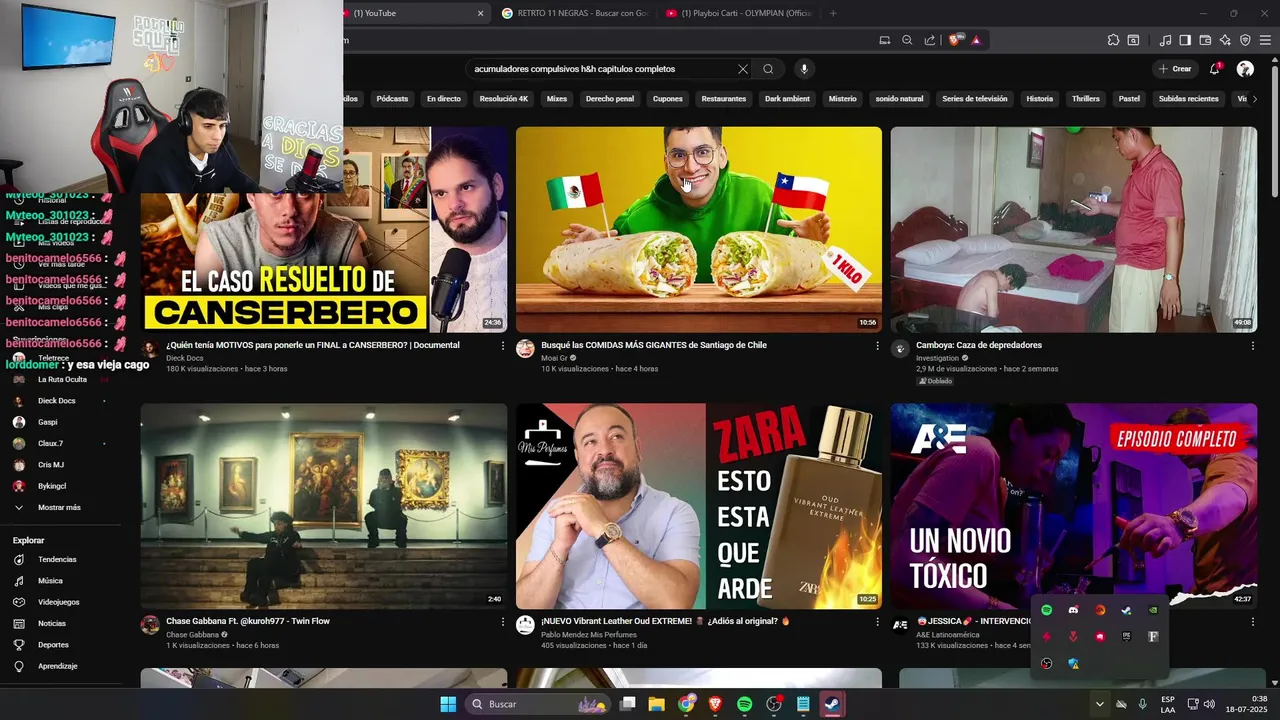Select the Derecho penal chip
The image size is (1280, 720).
(x=610, y=99)
